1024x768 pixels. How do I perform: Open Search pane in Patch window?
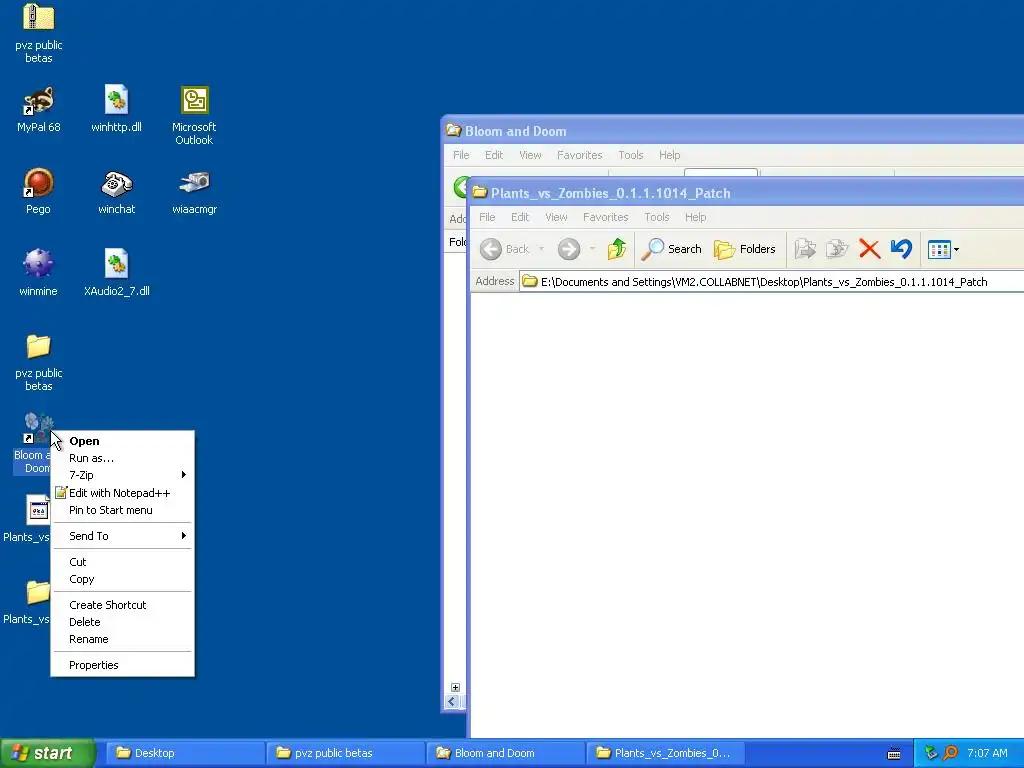pyautogui.click(x=671, y=249)
